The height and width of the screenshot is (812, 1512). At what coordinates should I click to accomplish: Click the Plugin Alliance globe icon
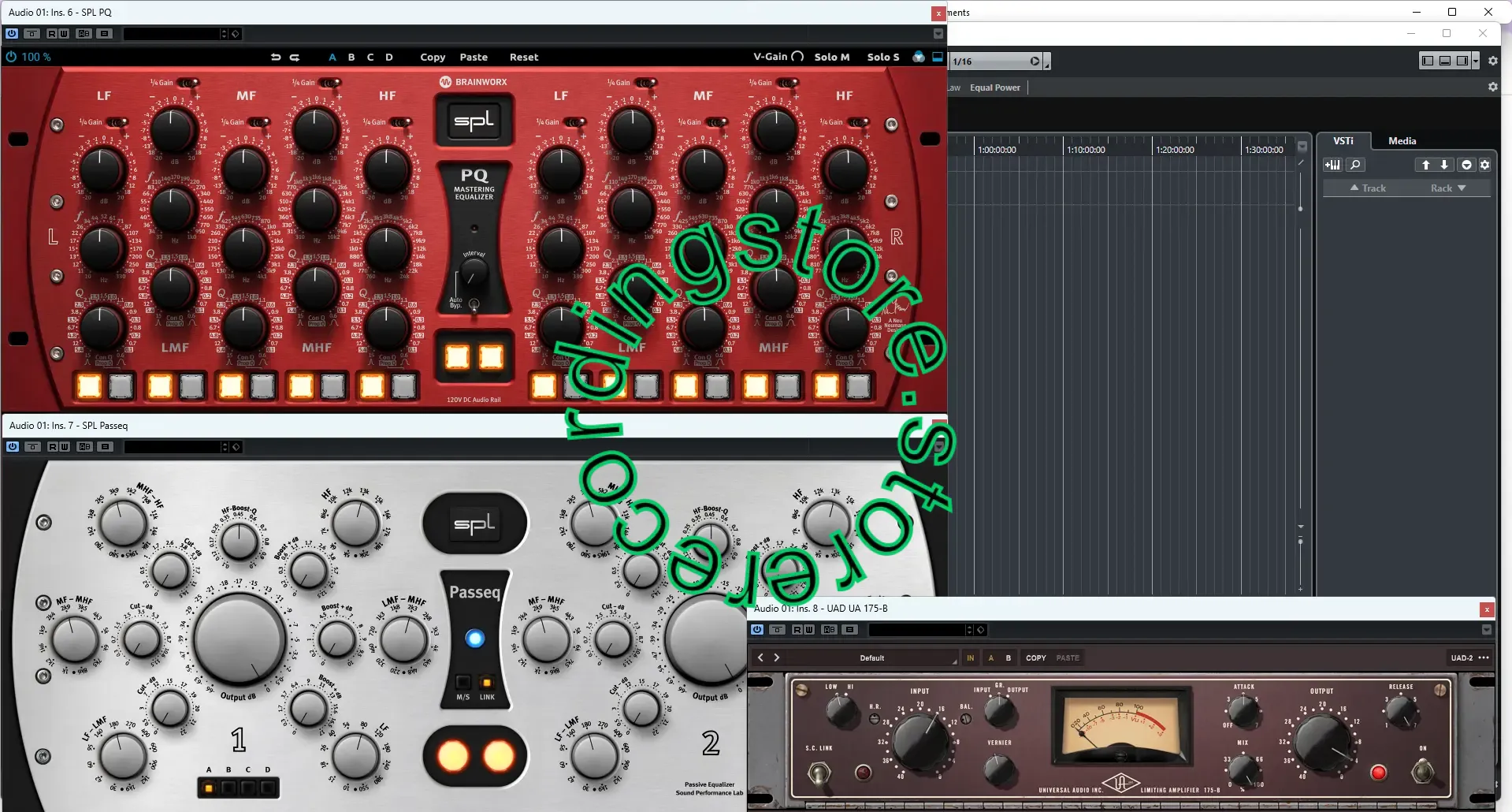click(x=919, y=57)
